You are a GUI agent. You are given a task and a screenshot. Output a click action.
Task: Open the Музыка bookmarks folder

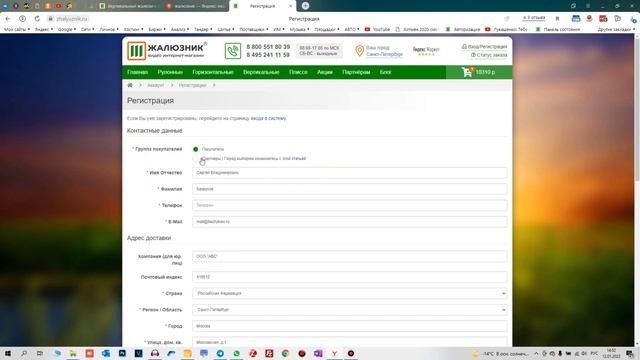[300, 29]
